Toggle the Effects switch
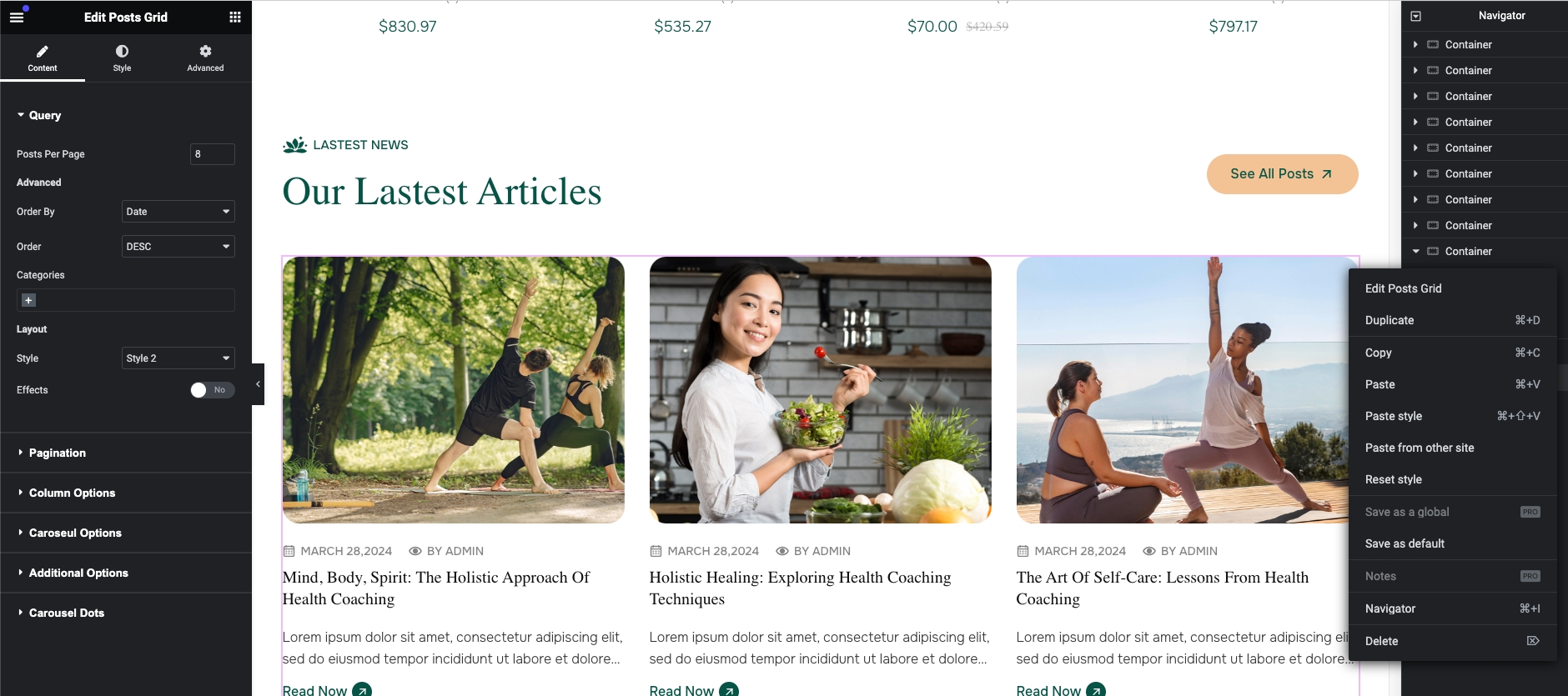The width and height of the screenshot is (1568, 696). (213, 390)
